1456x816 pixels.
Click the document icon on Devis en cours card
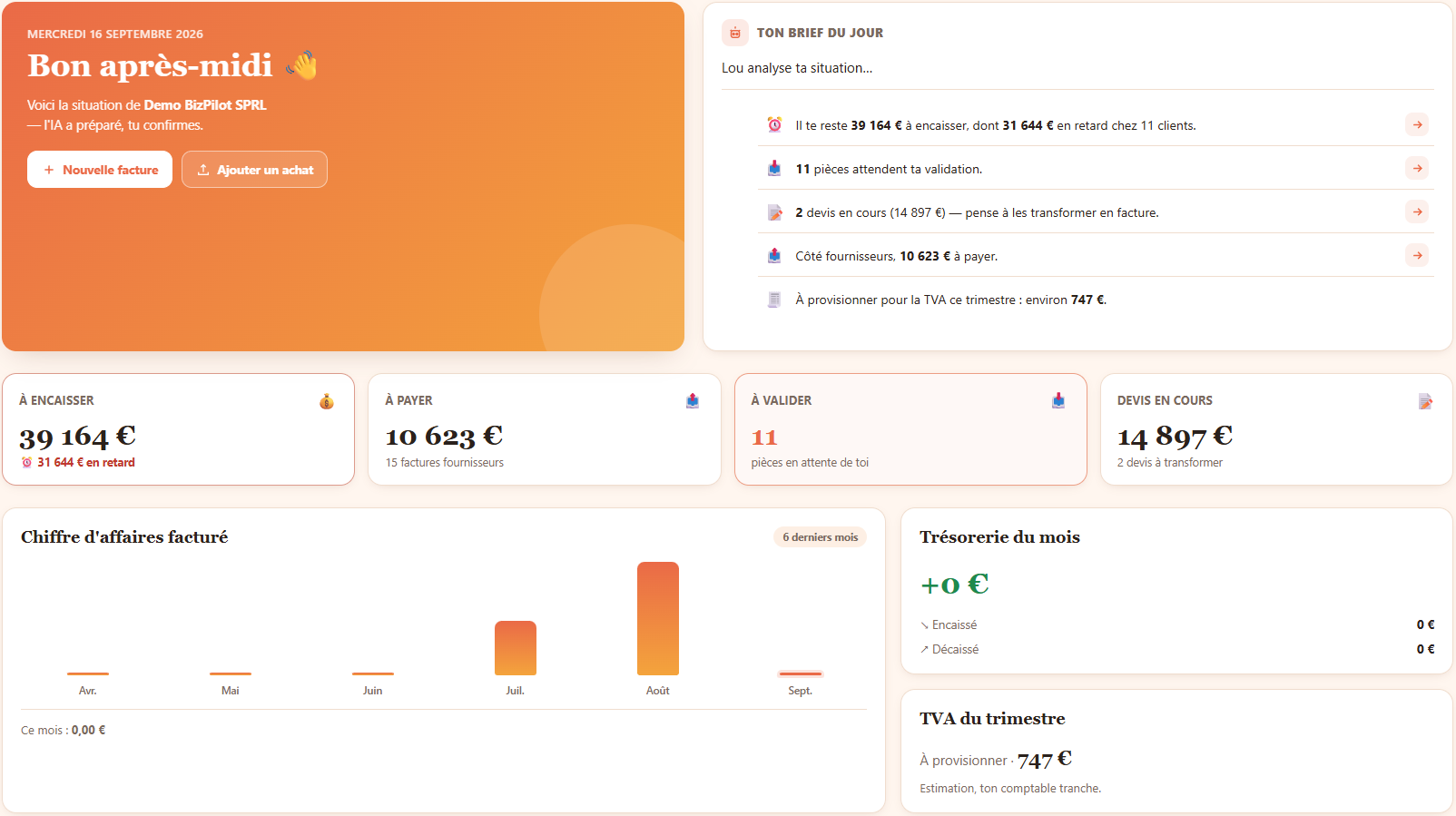click(1425, 401)
